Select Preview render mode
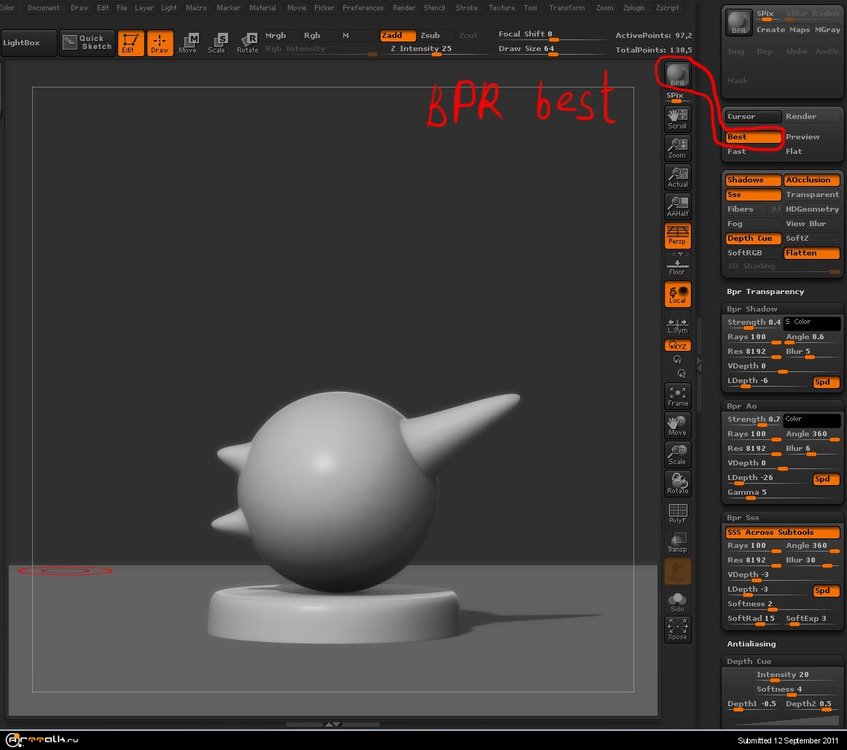 click(811, 137)
